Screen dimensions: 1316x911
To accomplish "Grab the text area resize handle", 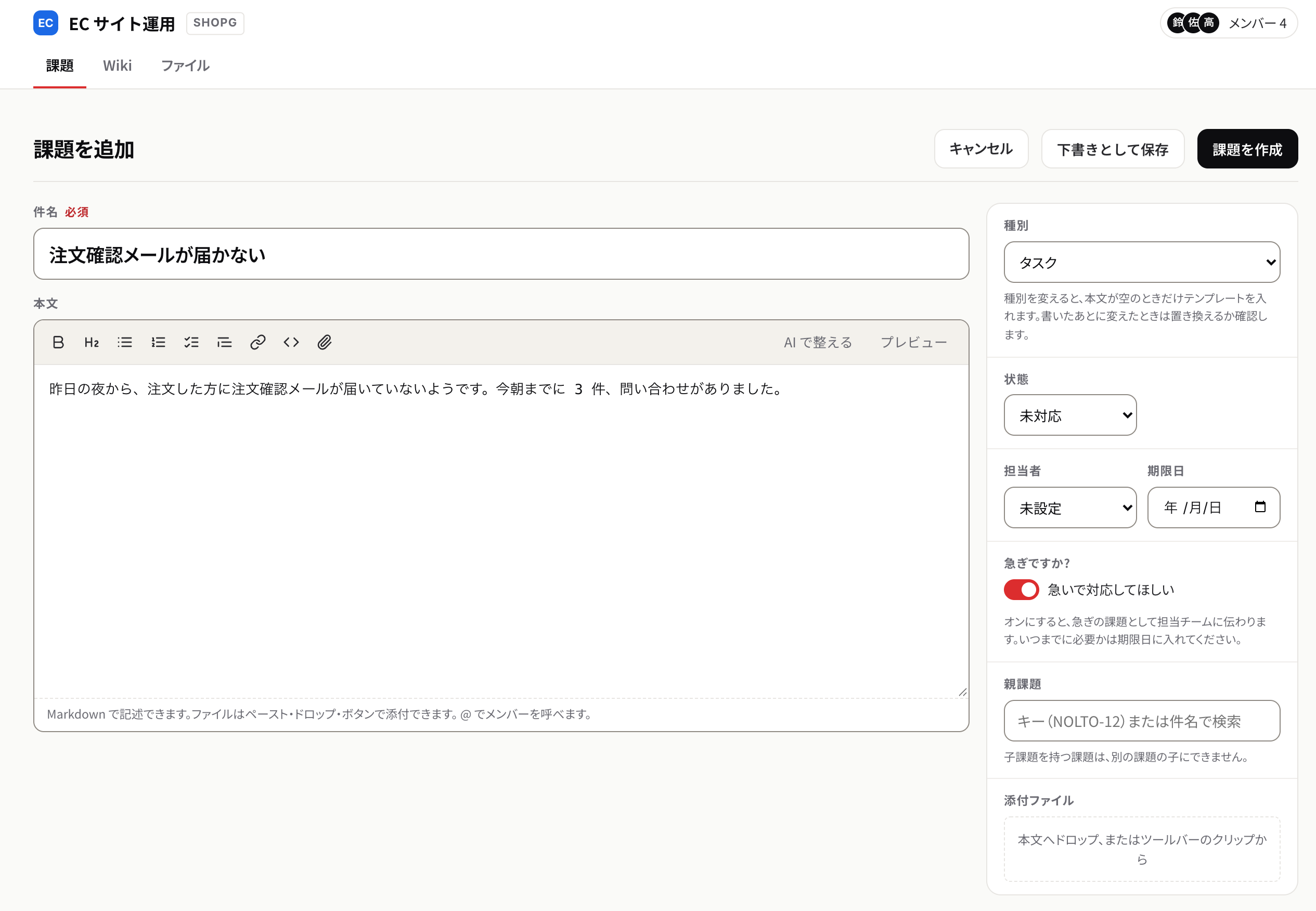I will (x=963, y=692).
